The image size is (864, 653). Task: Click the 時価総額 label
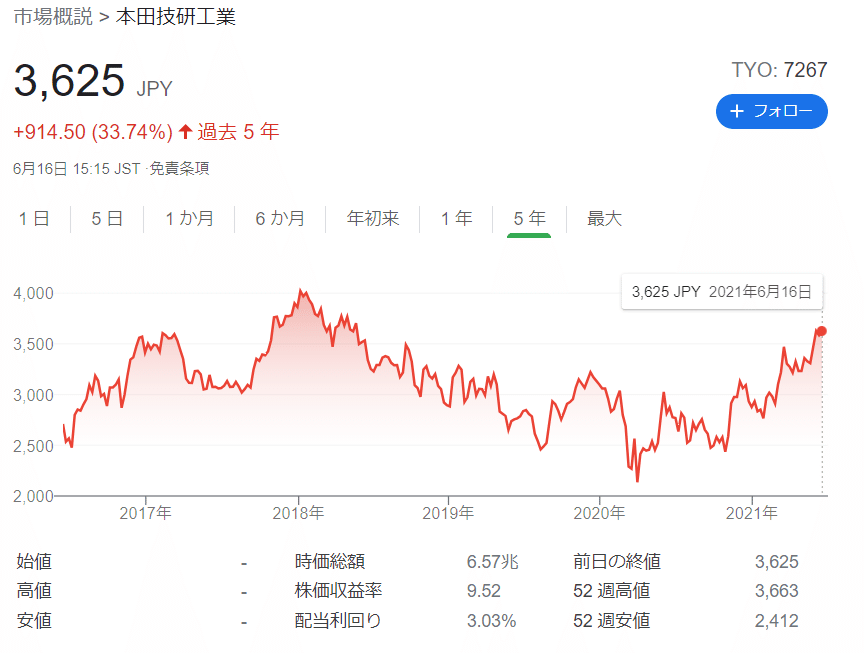point(330,562)
